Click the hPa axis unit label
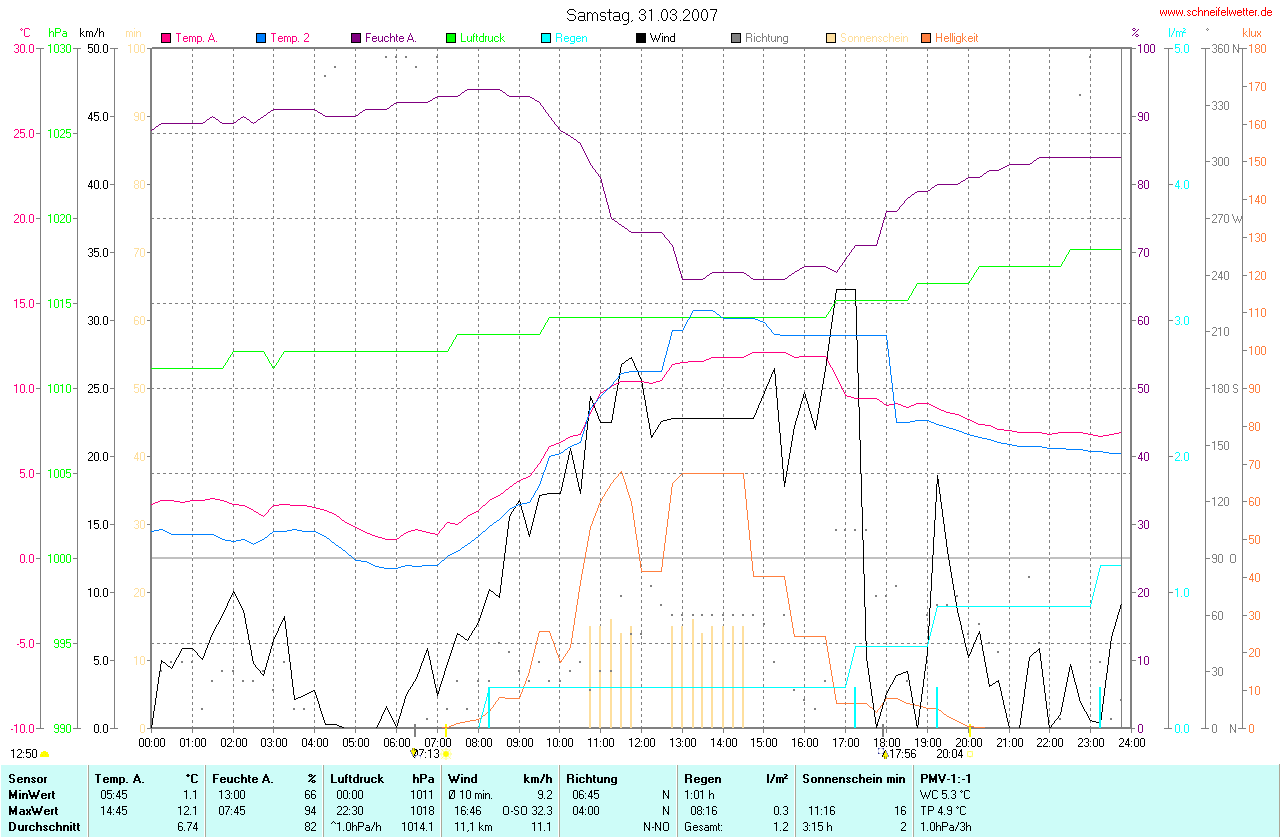The image size is (1280, 837). pyautogui.click(x=58, y=33)
